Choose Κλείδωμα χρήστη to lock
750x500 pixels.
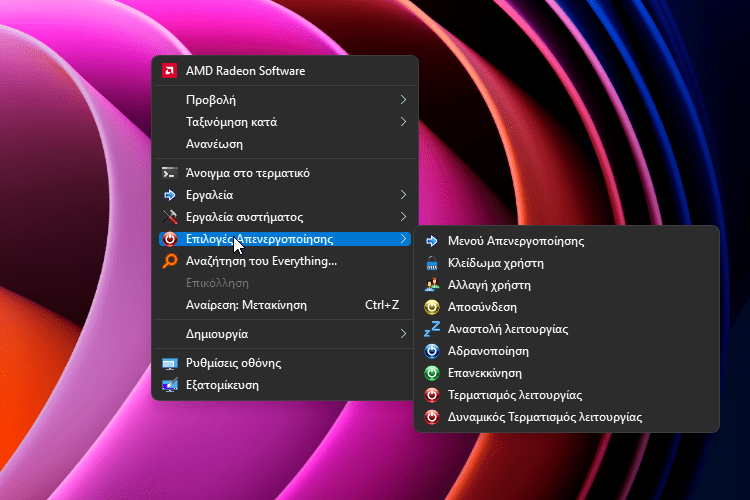pos(566,263)
